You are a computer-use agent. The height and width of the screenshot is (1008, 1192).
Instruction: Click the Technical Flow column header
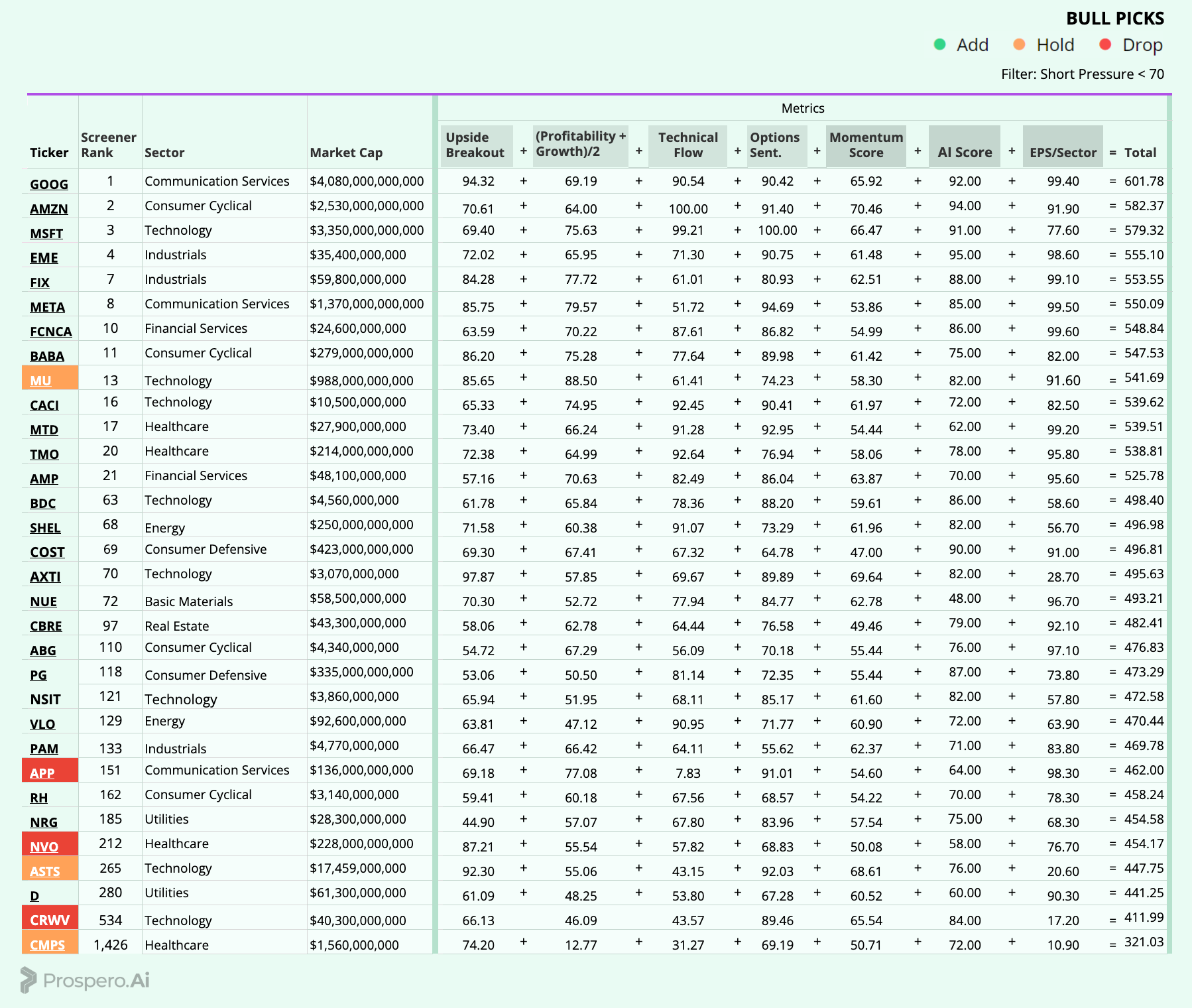[688, 145]
